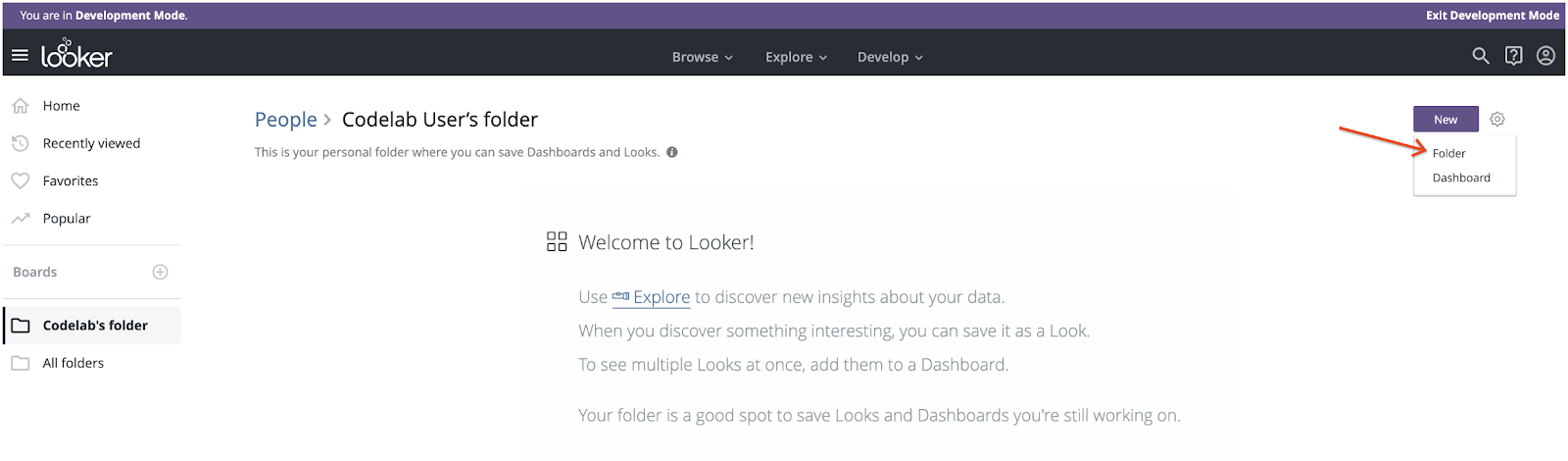Click the Looker logo

[76, 55]
